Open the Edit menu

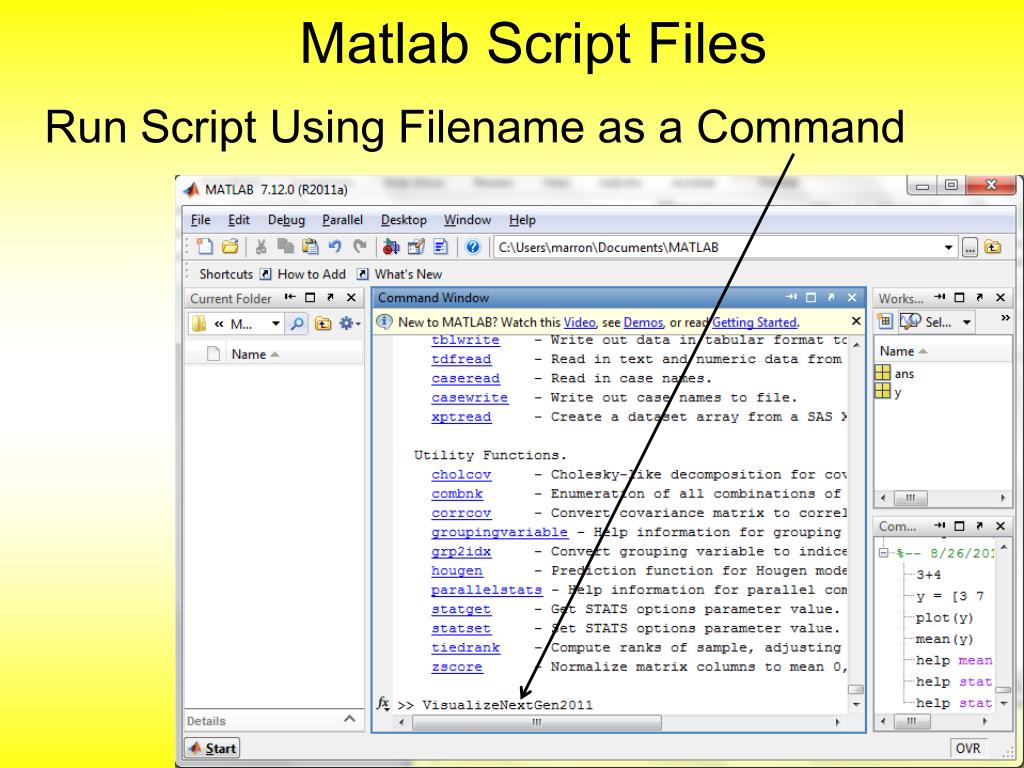coord(239,220)
